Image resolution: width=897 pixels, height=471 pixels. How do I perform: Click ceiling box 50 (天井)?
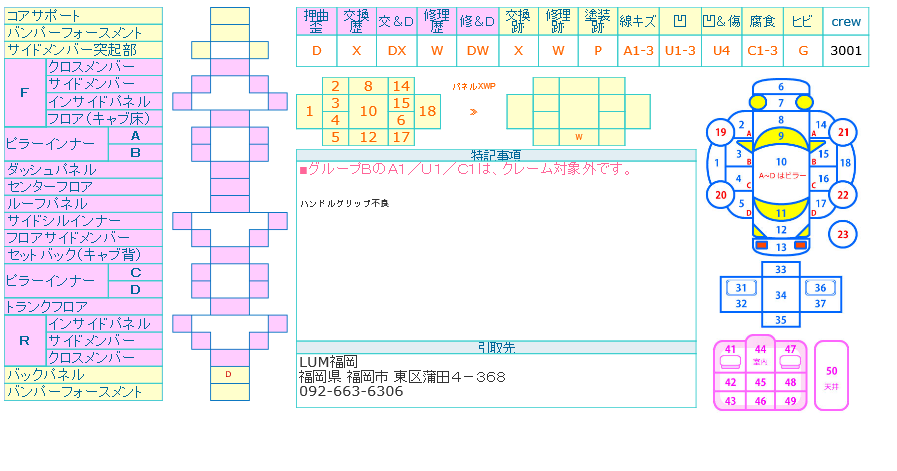(831, 375)
